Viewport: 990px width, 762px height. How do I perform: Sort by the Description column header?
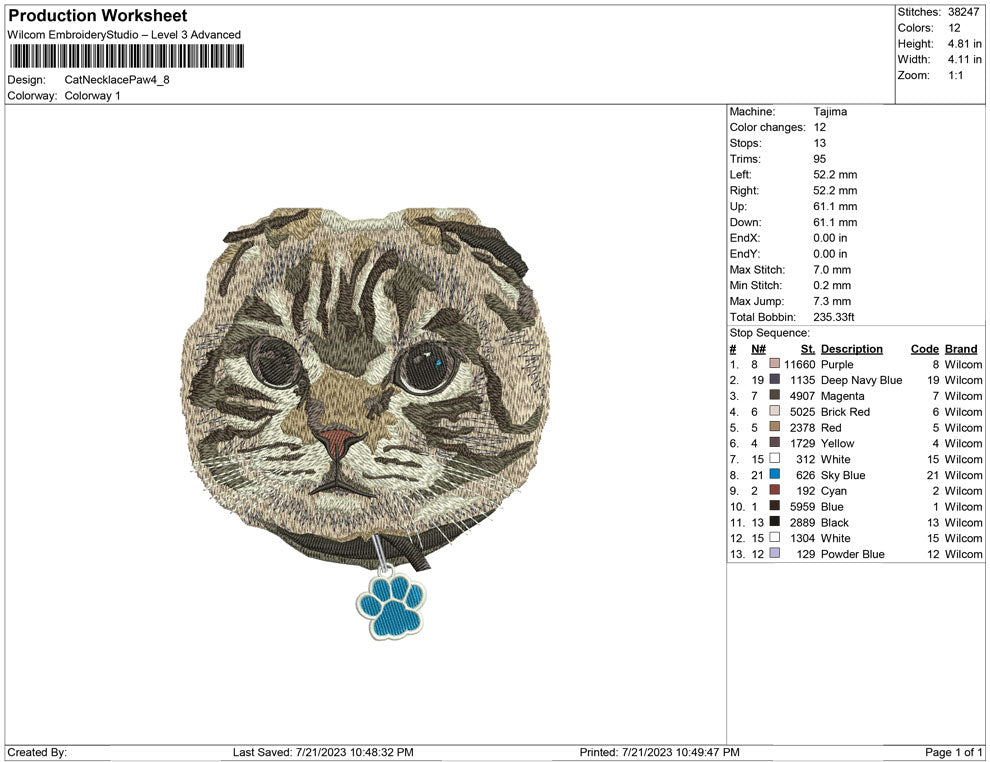[x=852, y=349]
